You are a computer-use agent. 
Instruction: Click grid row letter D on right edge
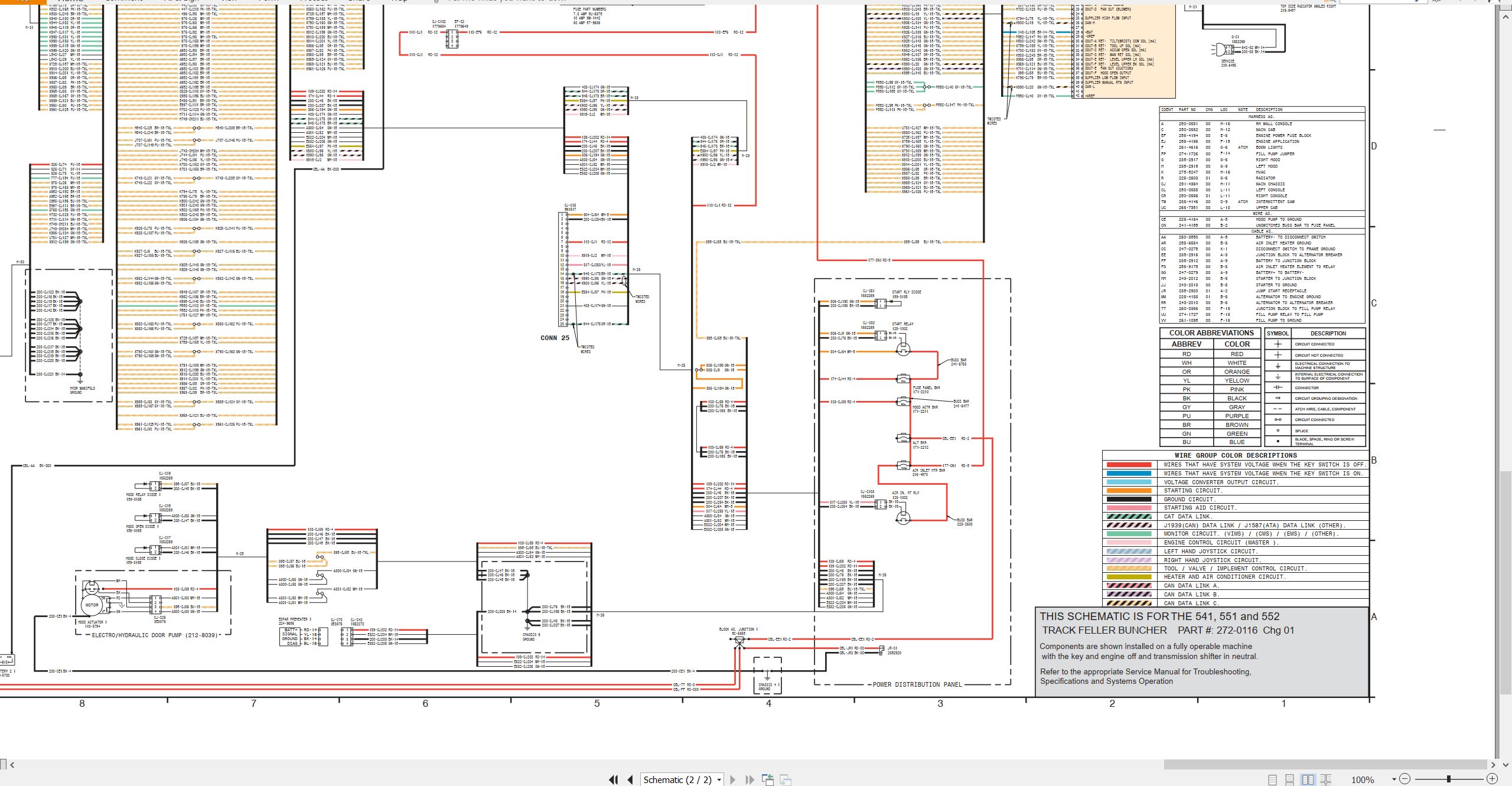pos(1374,146)
